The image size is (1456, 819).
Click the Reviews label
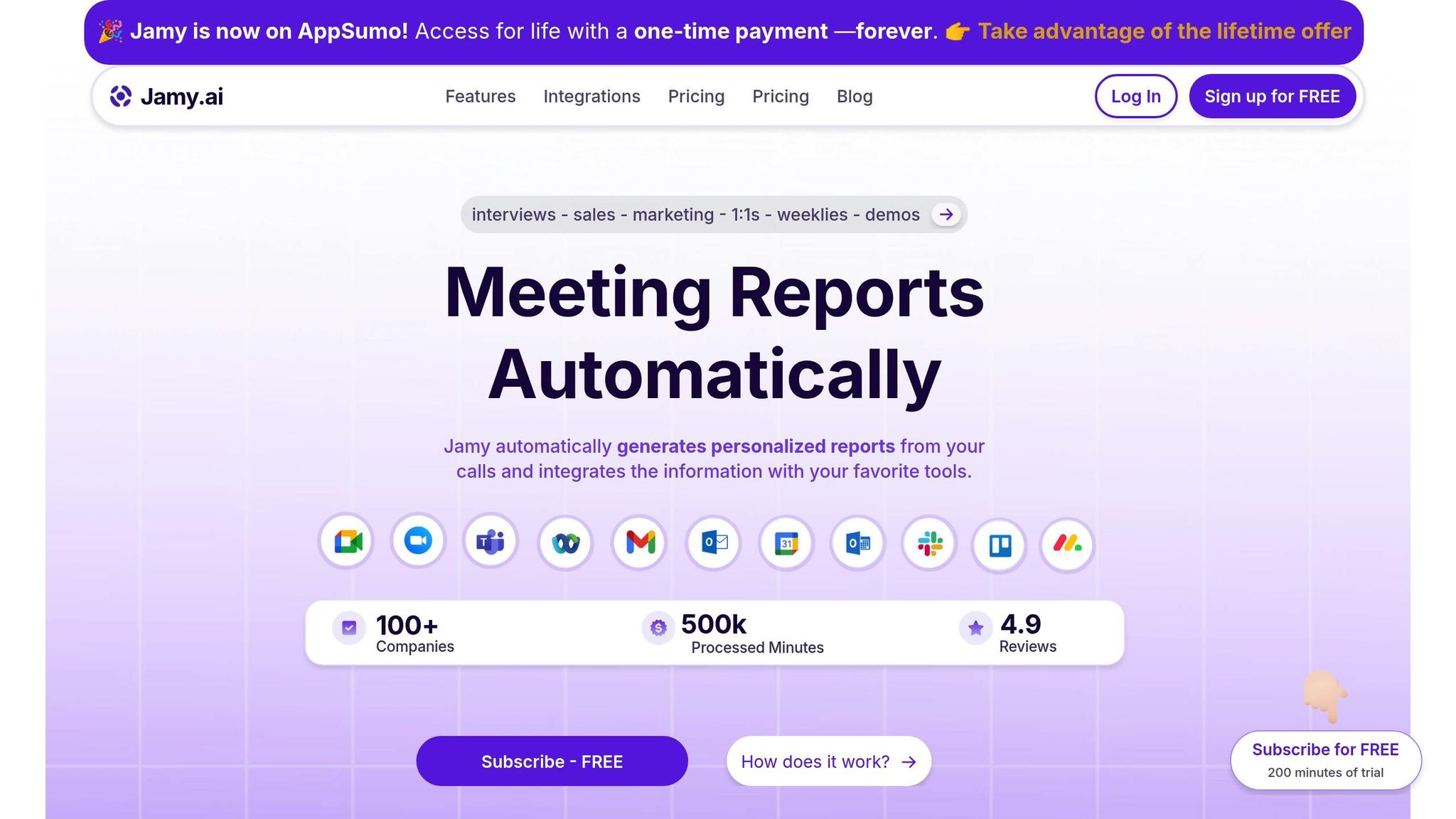pyautogui.click(x=1028, y=646)
